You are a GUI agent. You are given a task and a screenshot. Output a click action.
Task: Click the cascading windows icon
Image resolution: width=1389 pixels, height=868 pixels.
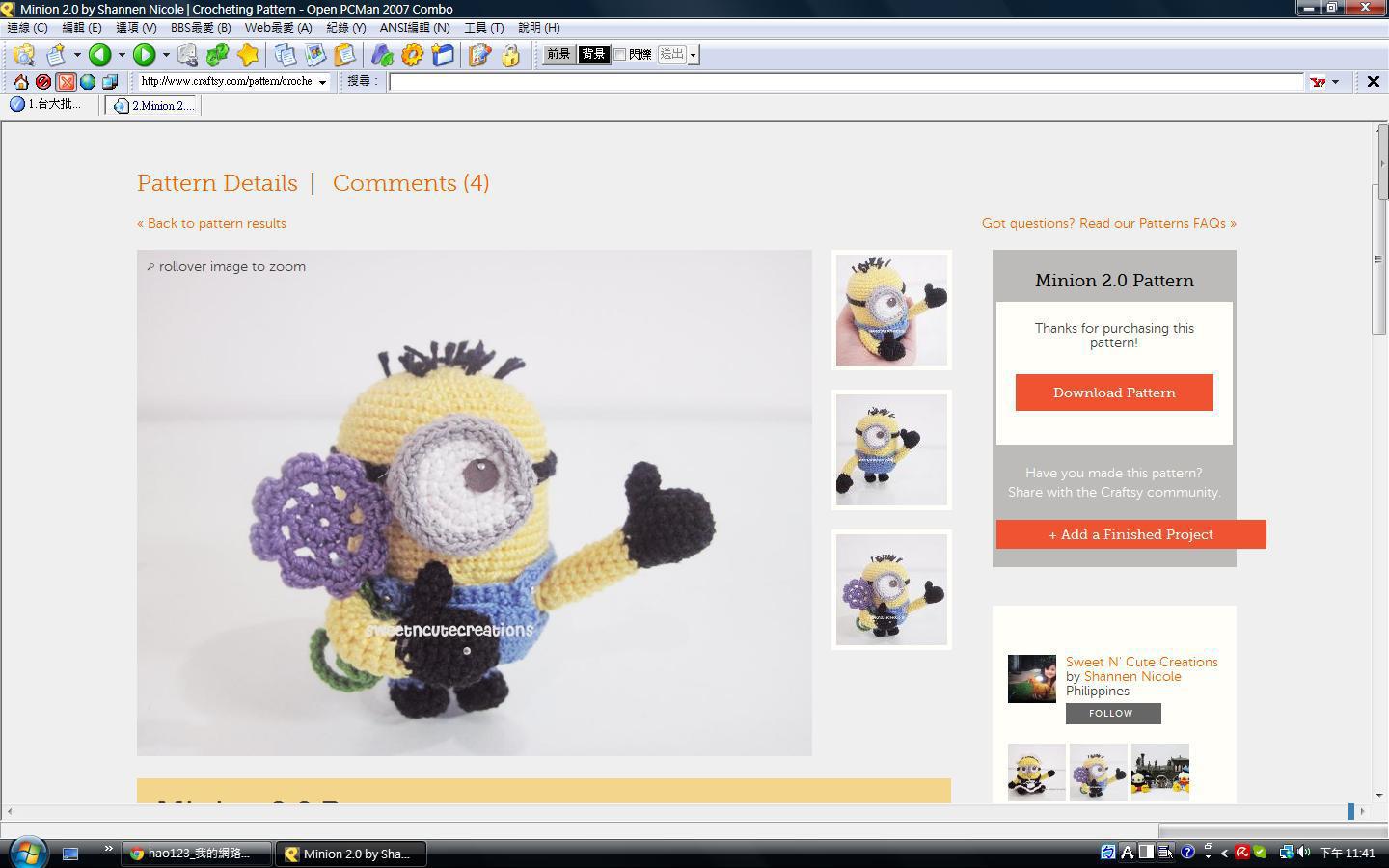pyautogui.click(x=110, y=82)
